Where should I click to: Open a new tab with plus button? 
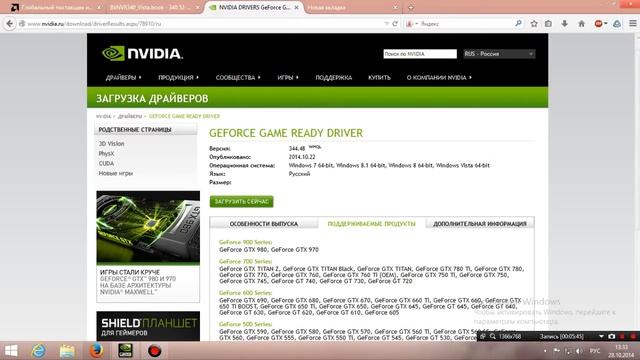point(411,7)
